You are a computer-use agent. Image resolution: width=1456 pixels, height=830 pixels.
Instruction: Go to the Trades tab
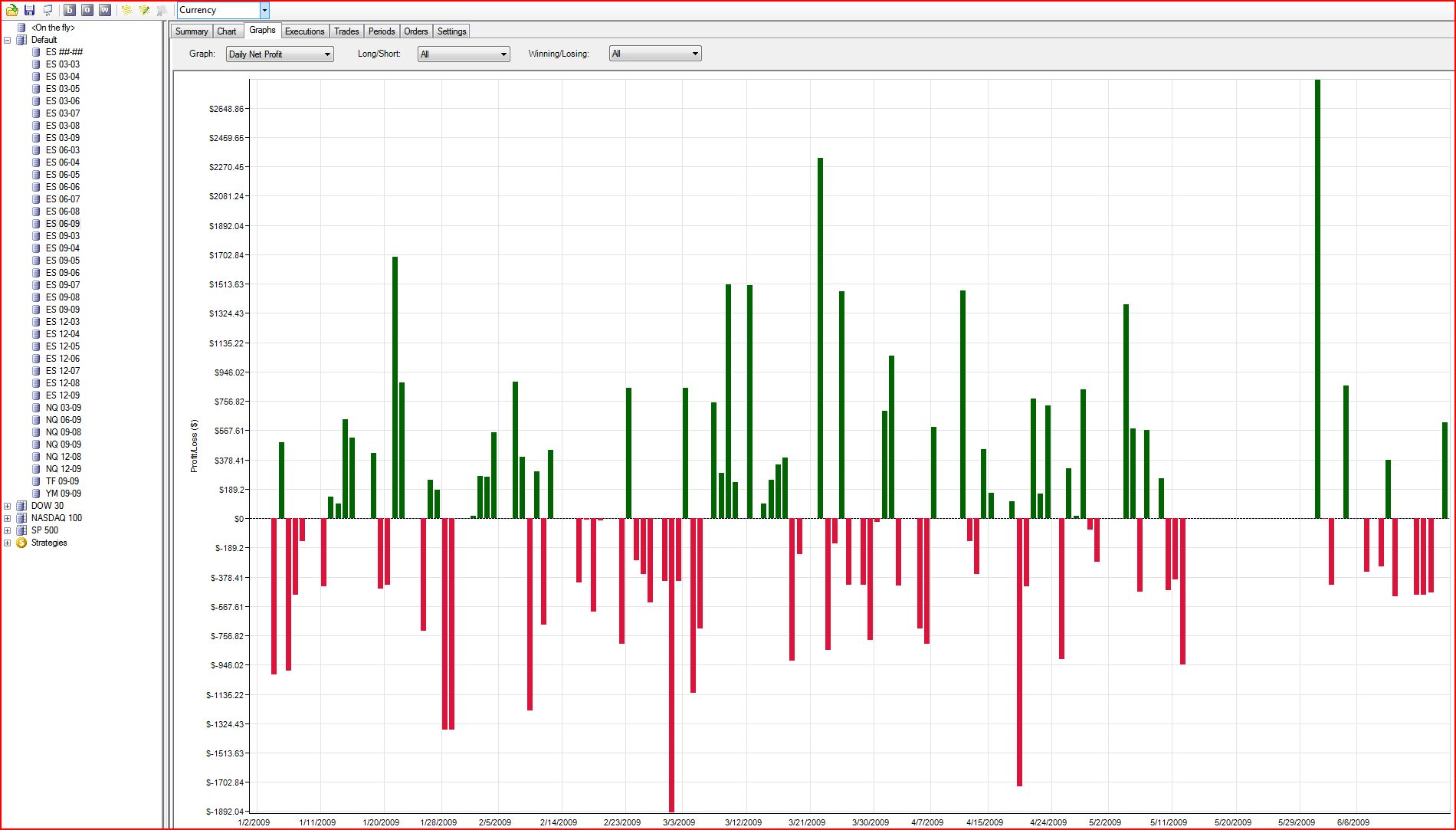[346, 31]
